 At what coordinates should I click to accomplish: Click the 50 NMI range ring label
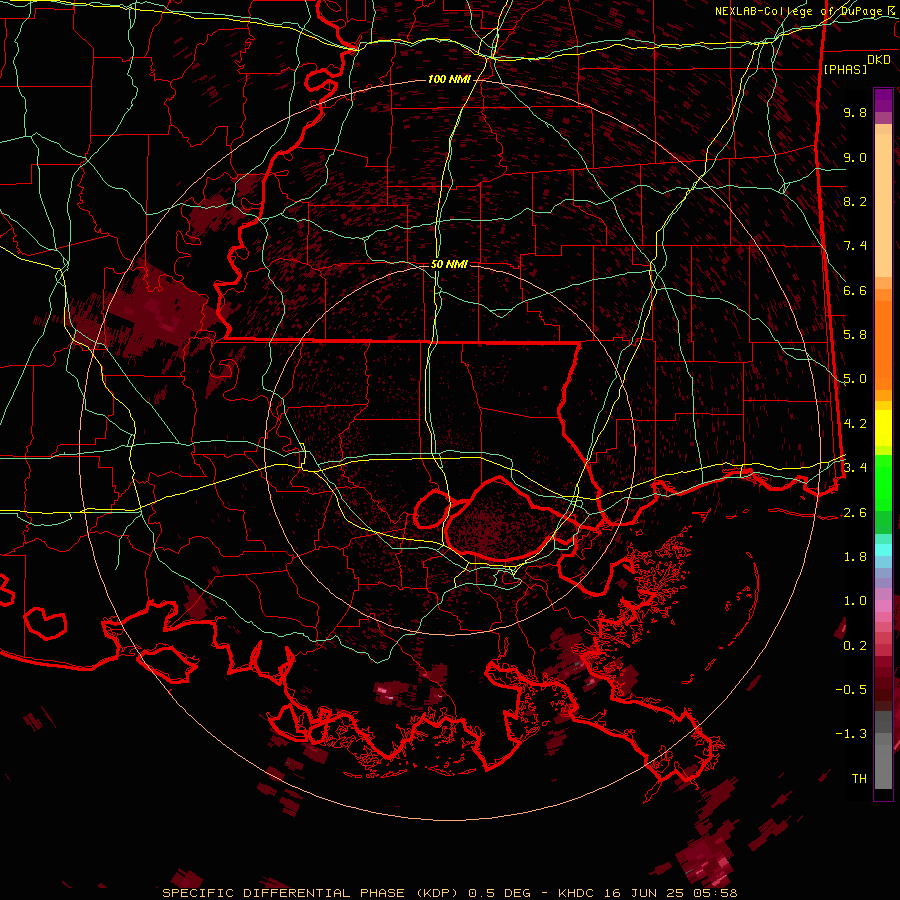(x=449, y=265)
